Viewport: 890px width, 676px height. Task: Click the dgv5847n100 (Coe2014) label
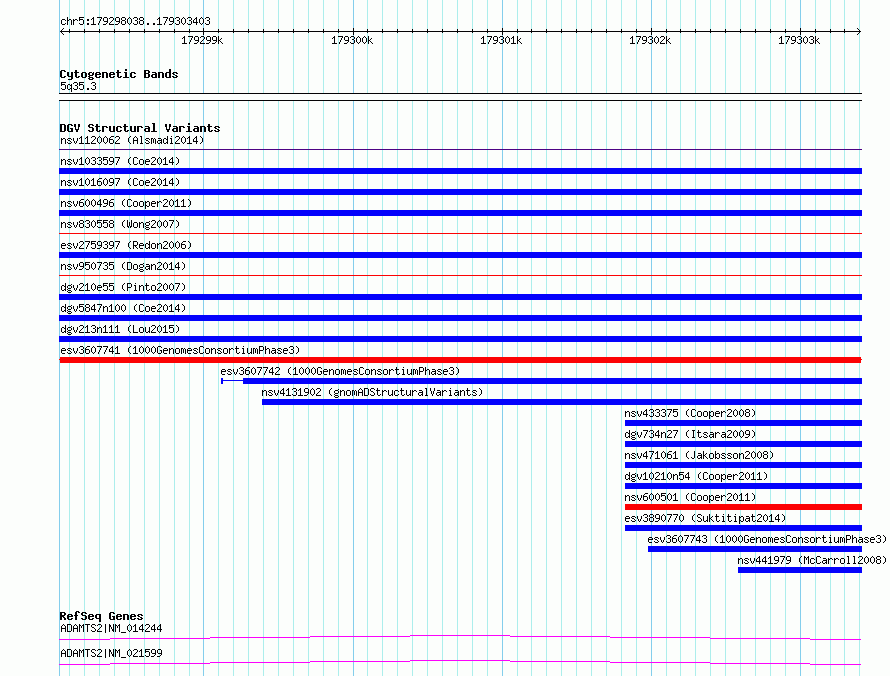[x=123, y=308]
